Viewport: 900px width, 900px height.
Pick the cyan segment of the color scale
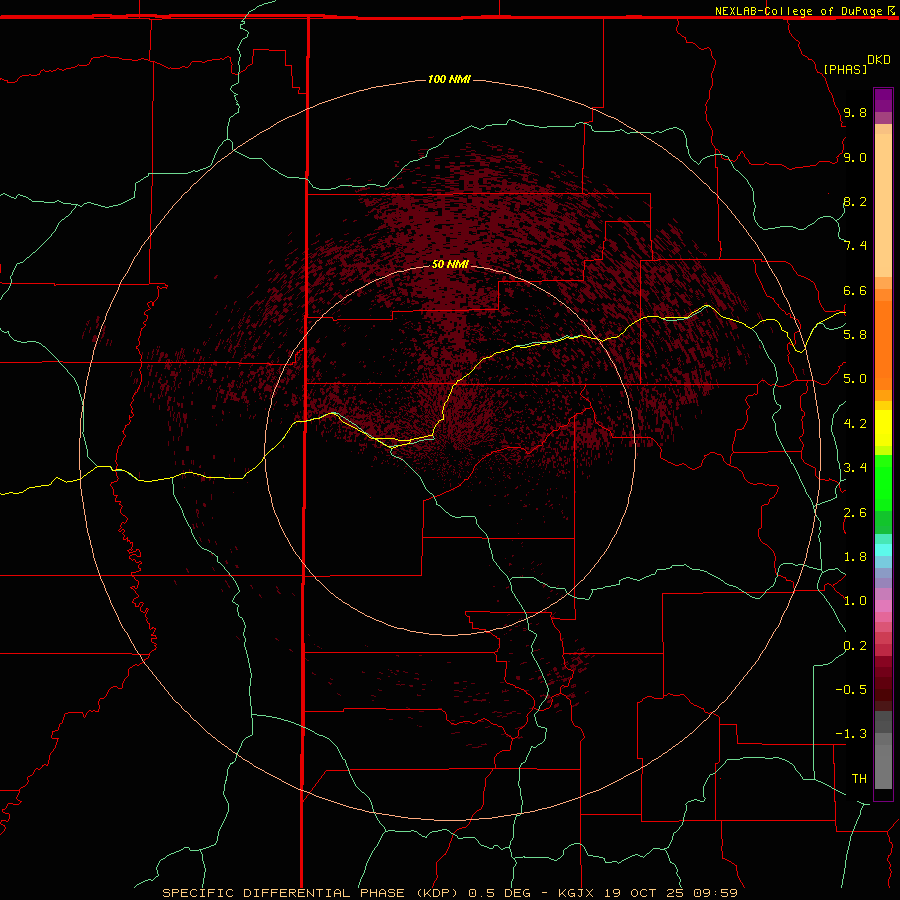tap(883, 550)
